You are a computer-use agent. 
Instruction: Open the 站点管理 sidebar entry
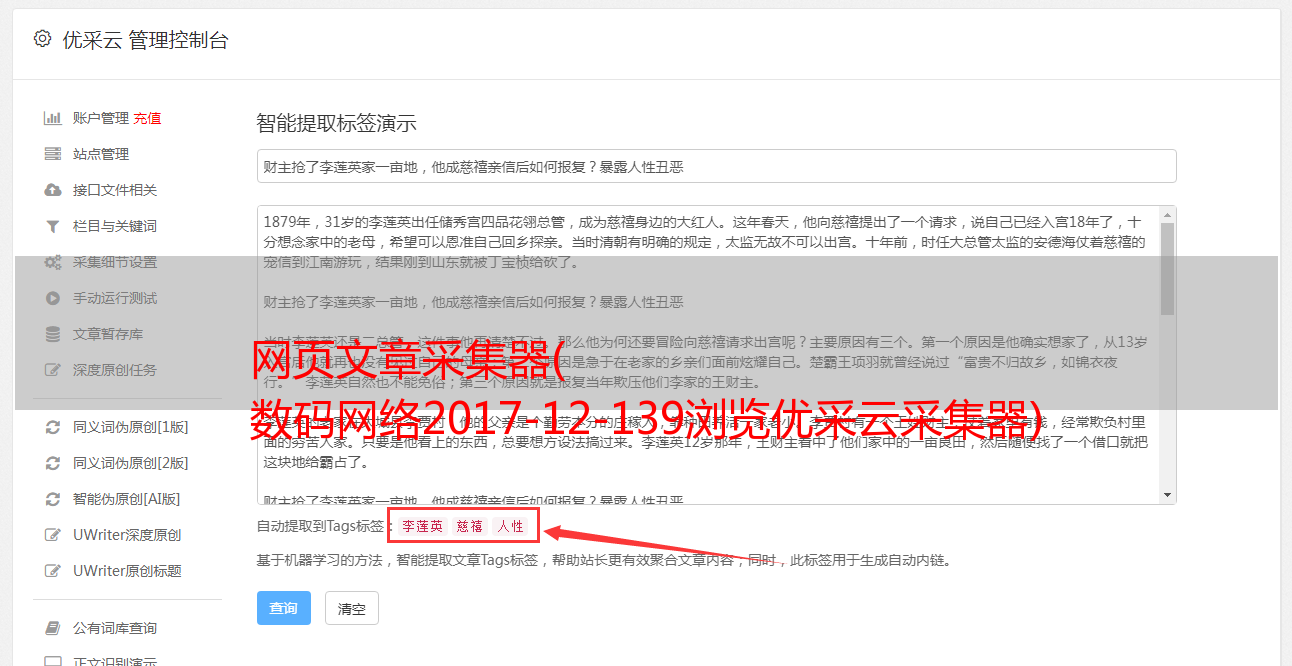coord(101,154)
